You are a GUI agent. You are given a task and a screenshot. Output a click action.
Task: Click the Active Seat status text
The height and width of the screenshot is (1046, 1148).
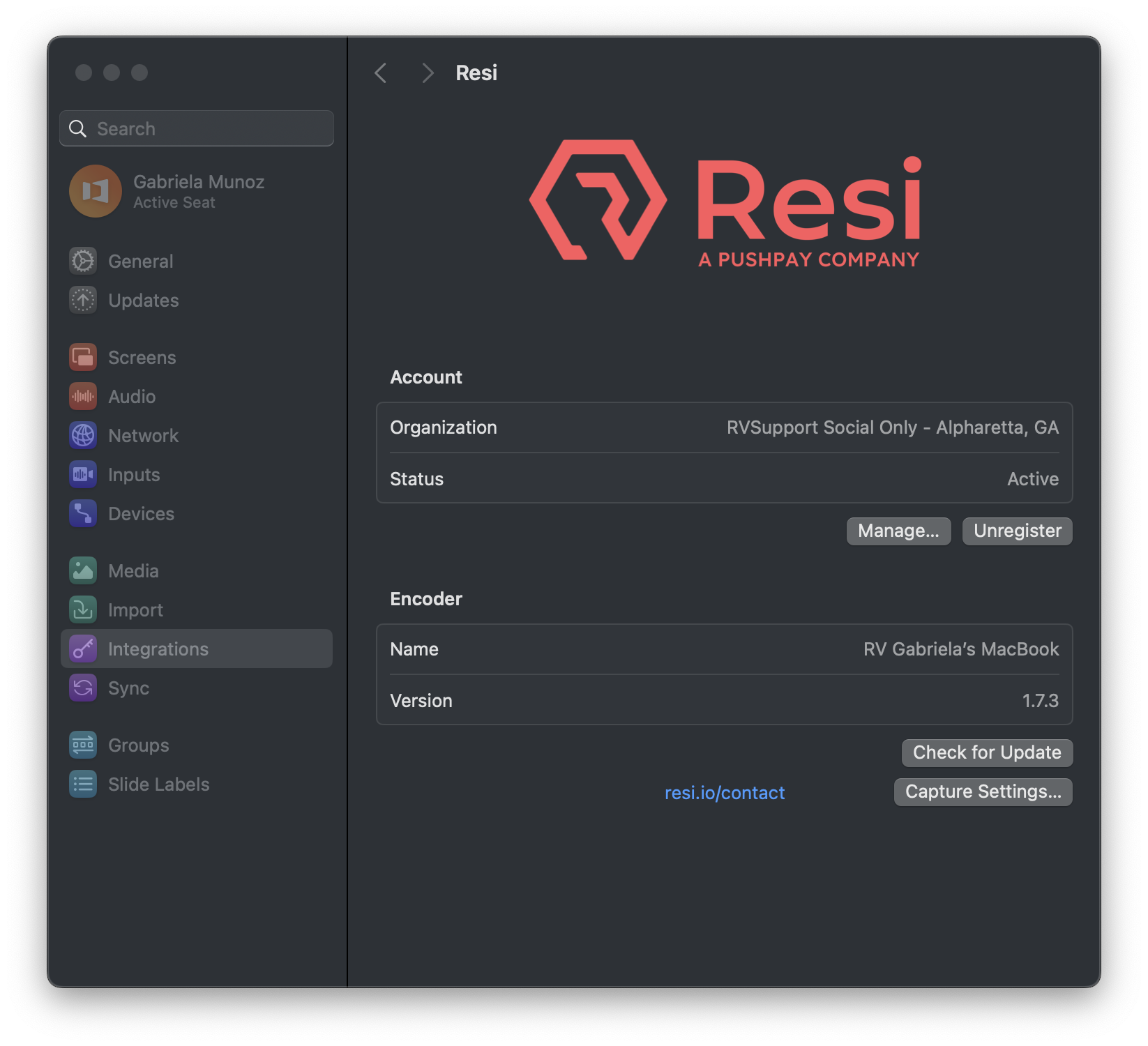(174, 202)
